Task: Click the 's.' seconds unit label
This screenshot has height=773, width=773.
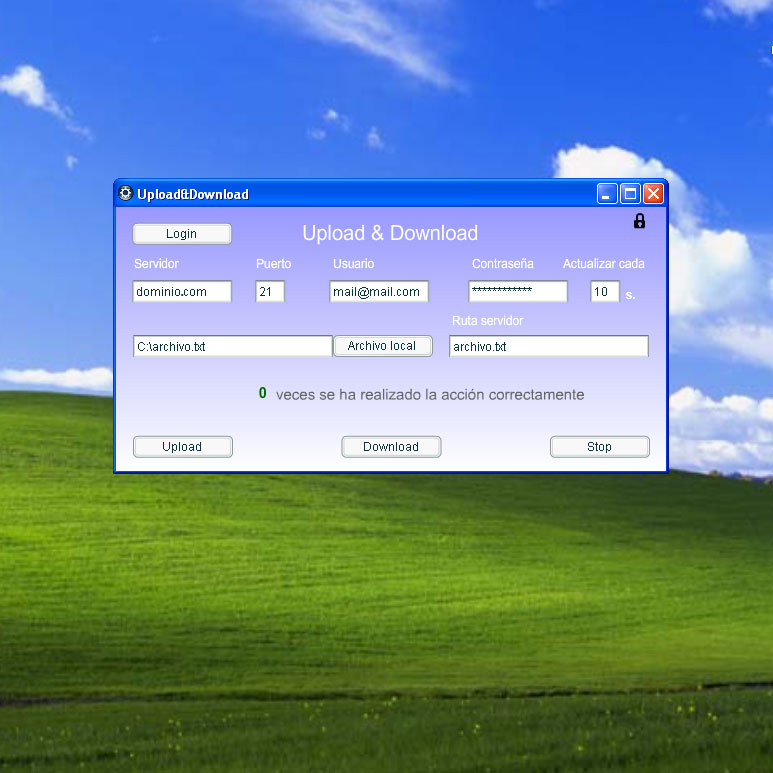Action: 630,295
